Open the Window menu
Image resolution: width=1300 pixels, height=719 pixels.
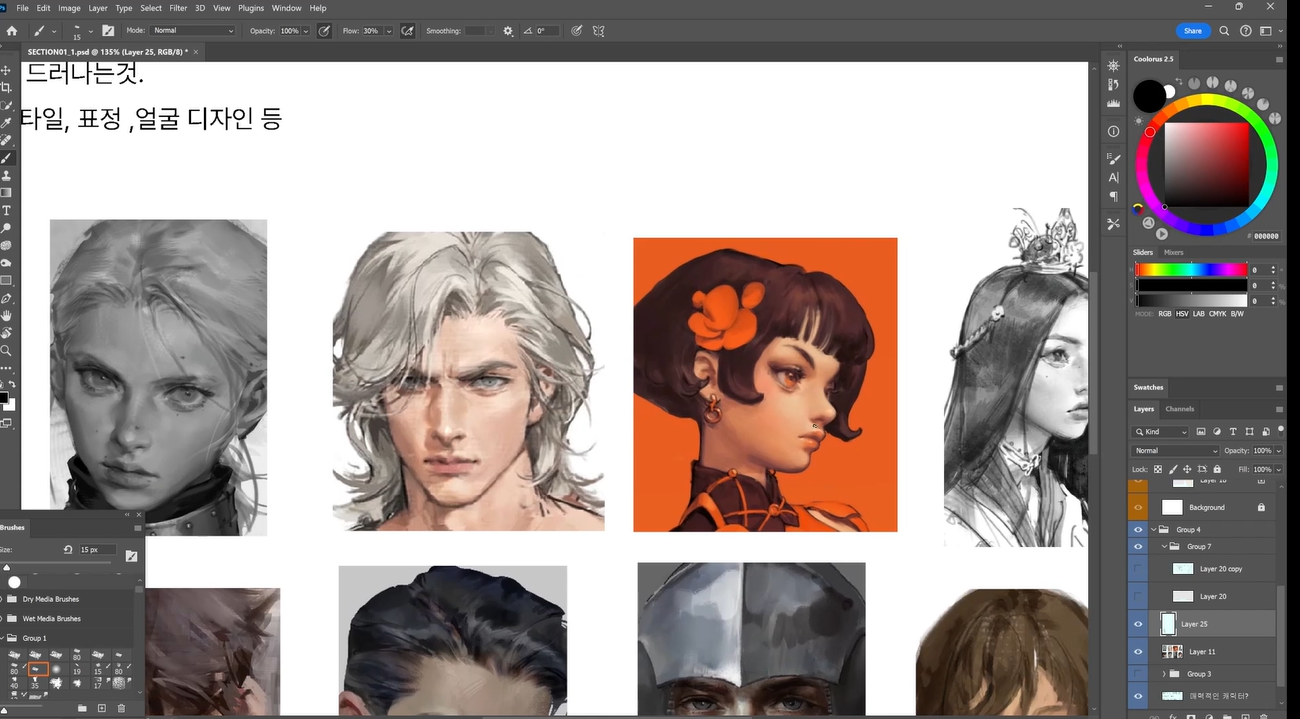coord(287,8)
